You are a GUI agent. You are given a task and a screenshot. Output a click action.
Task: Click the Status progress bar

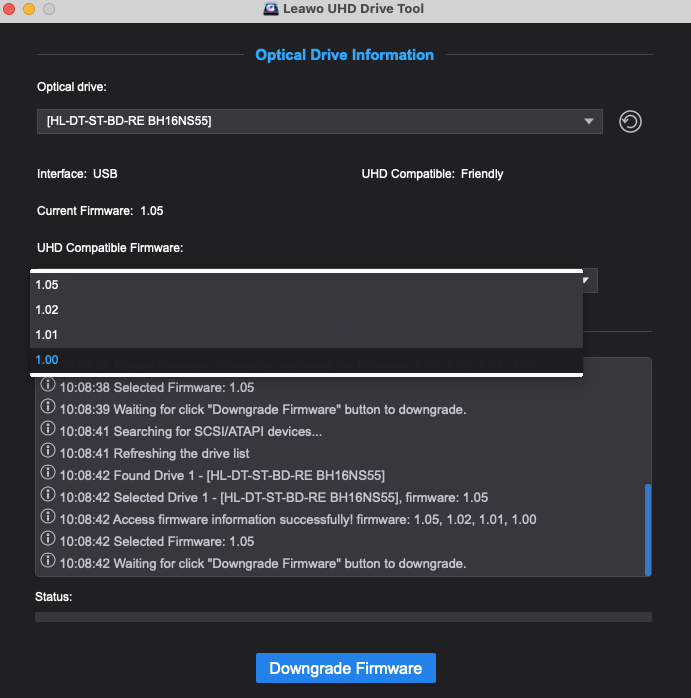pyautogui.click(x=343, y=617)
